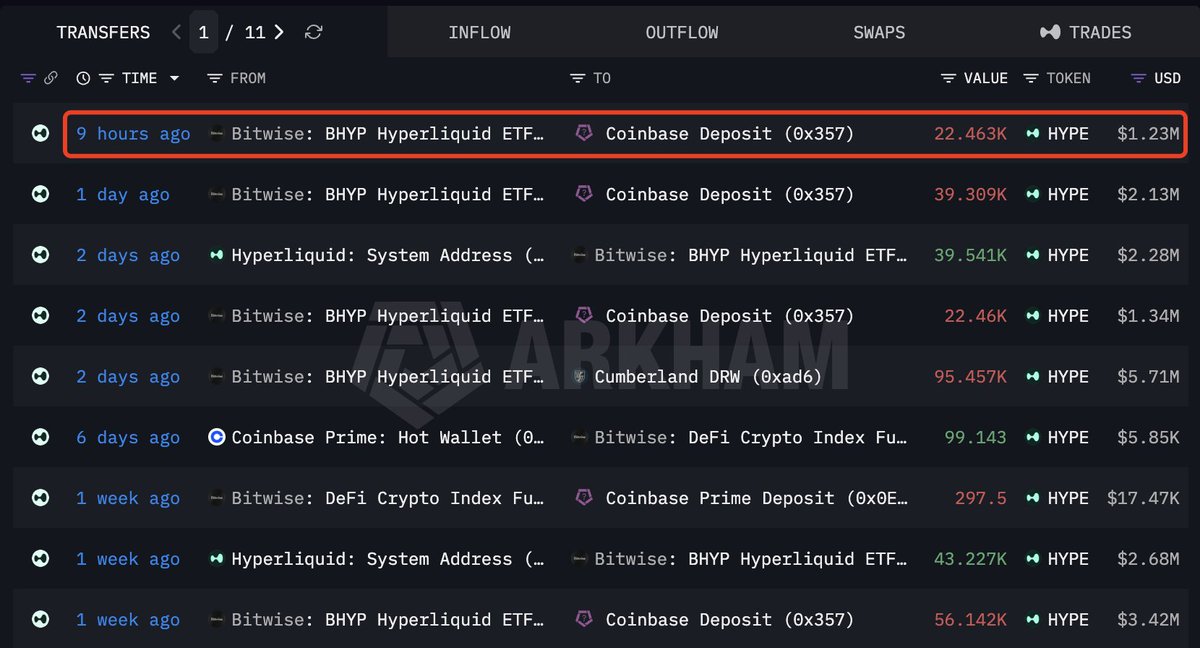Go to previous transfers page chevron
1200x648 pixels.
[x=177, y=32]
